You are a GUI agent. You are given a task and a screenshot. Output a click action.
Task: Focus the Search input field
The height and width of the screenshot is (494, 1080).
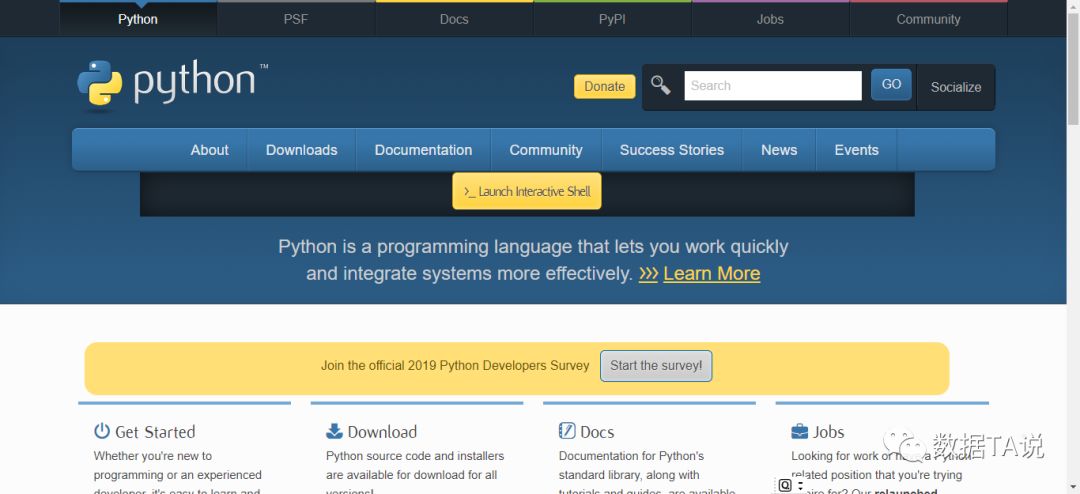click(x=772, y=86)
